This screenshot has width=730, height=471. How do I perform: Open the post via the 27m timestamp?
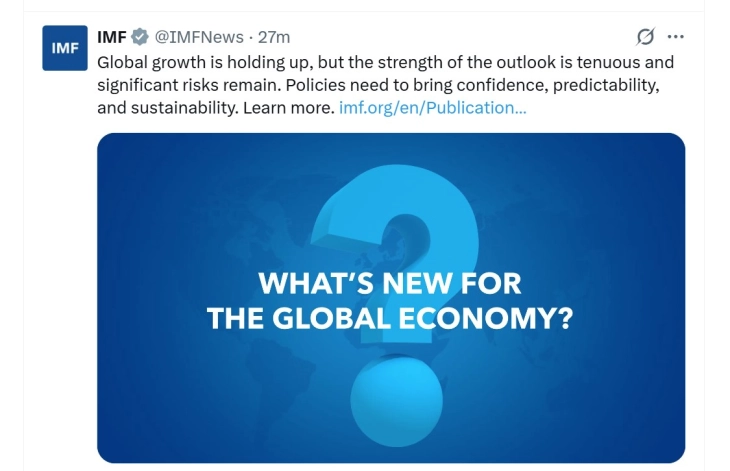tap(274, 37)
